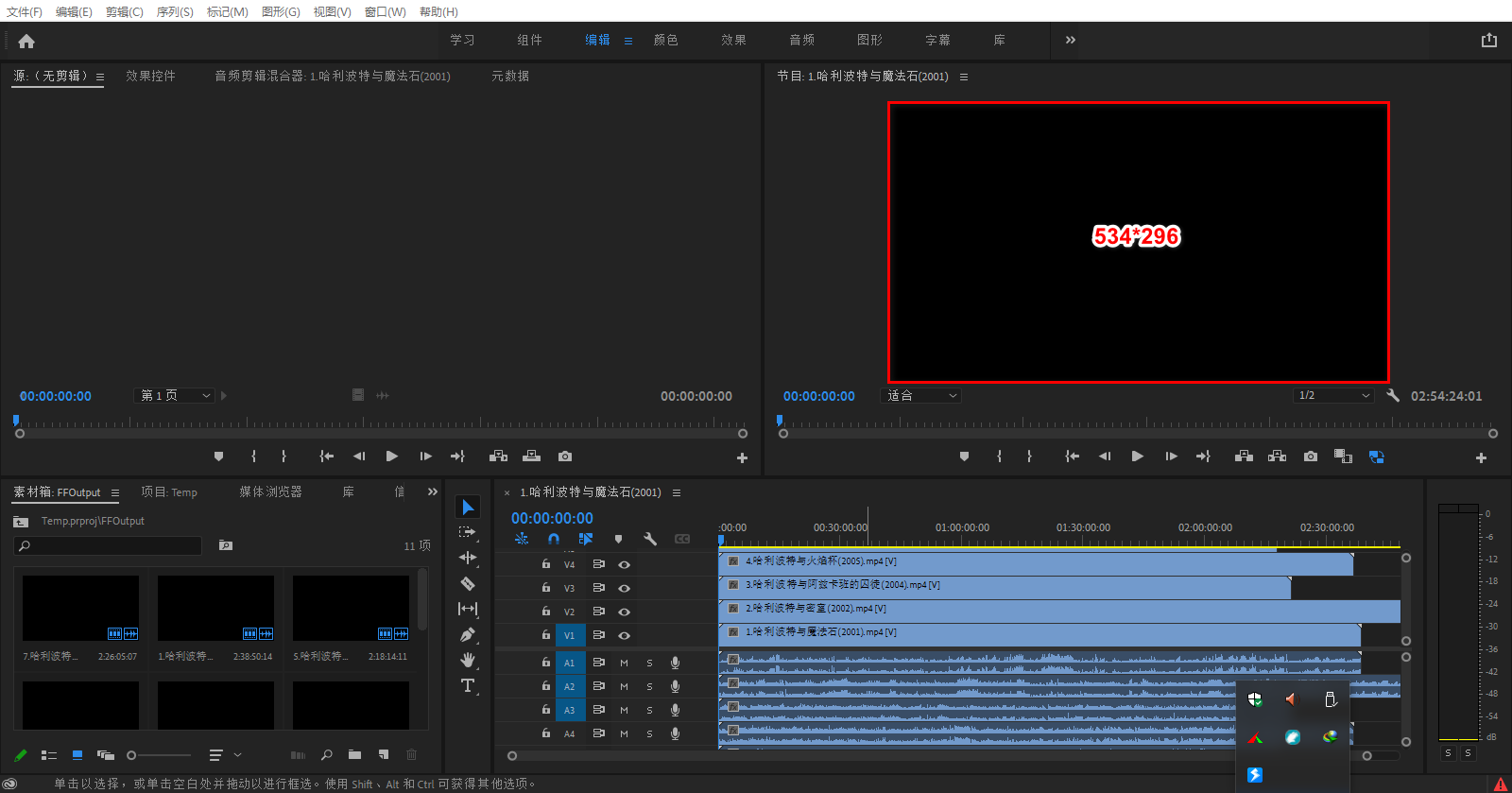The height and width of the screenshot is (793, 1512).
Task: Toggle sync lock on A4 track
Action: click(x=598, y=733)
